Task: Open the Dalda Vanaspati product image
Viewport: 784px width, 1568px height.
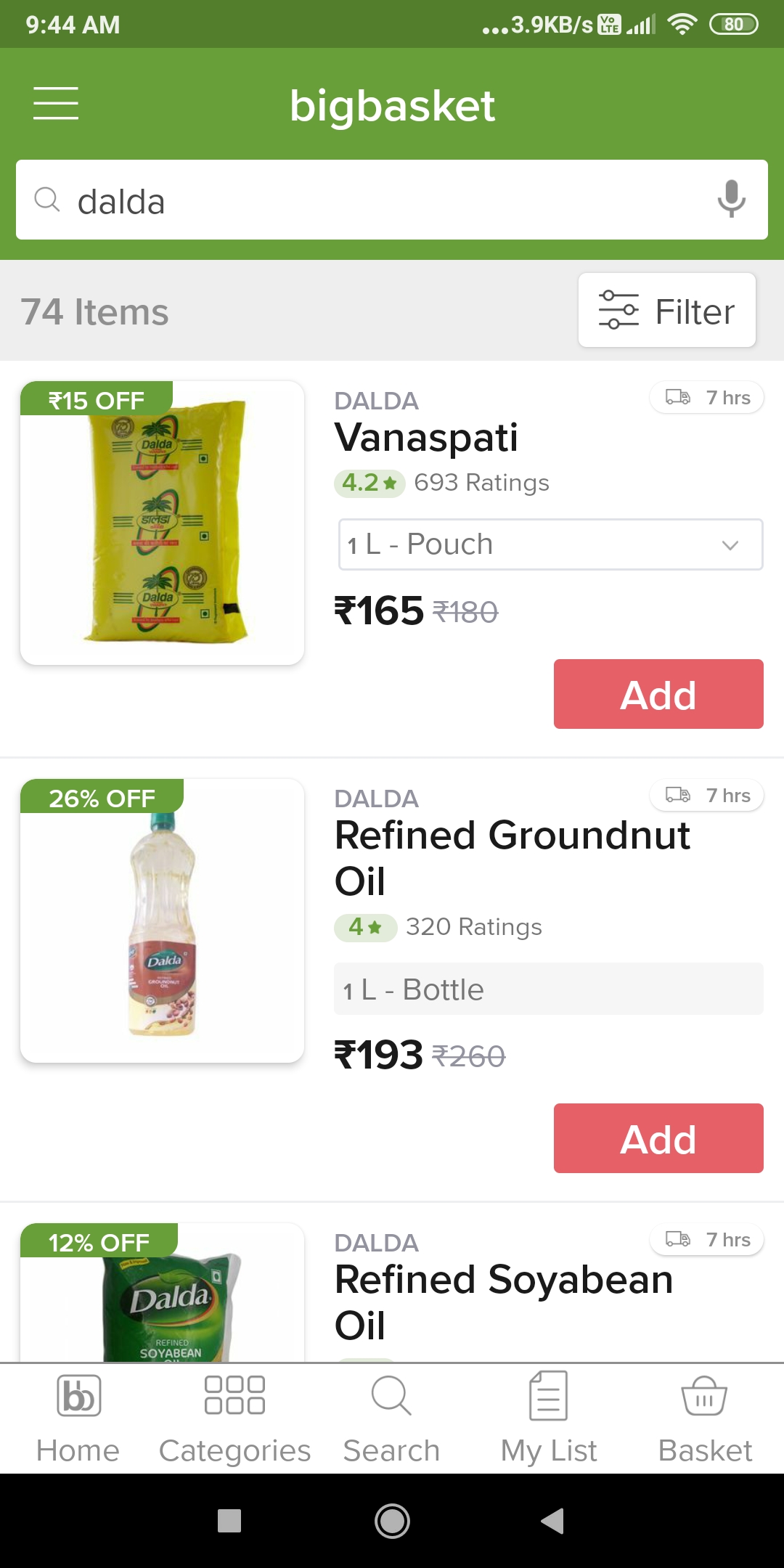Action: click(162, 523)
